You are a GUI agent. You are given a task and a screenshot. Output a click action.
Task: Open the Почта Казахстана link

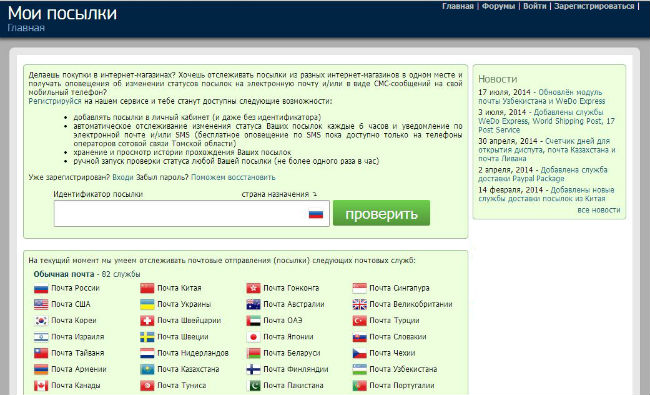[188, 369]
